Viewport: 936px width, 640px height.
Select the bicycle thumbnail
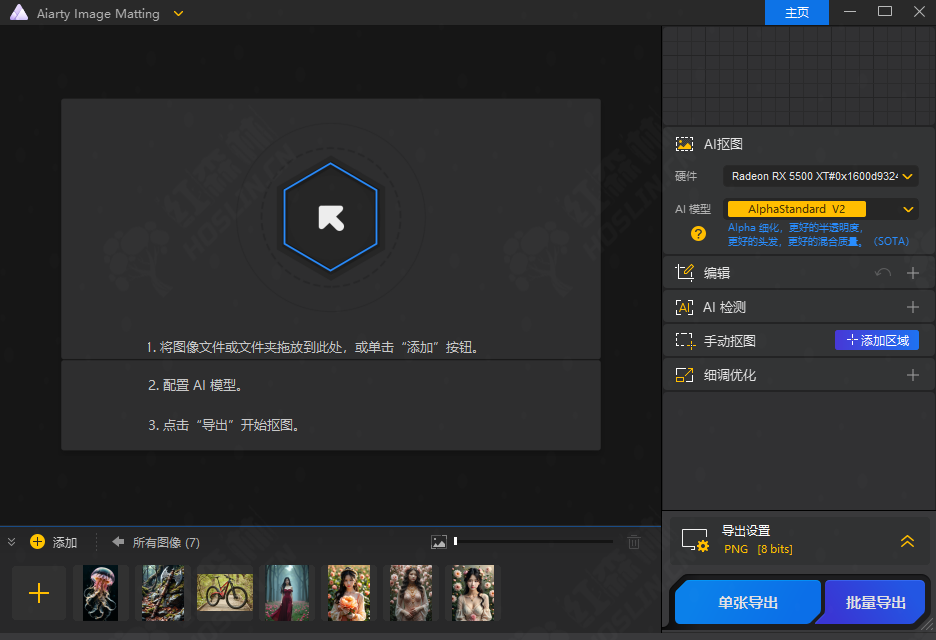(x=225, y=592)
